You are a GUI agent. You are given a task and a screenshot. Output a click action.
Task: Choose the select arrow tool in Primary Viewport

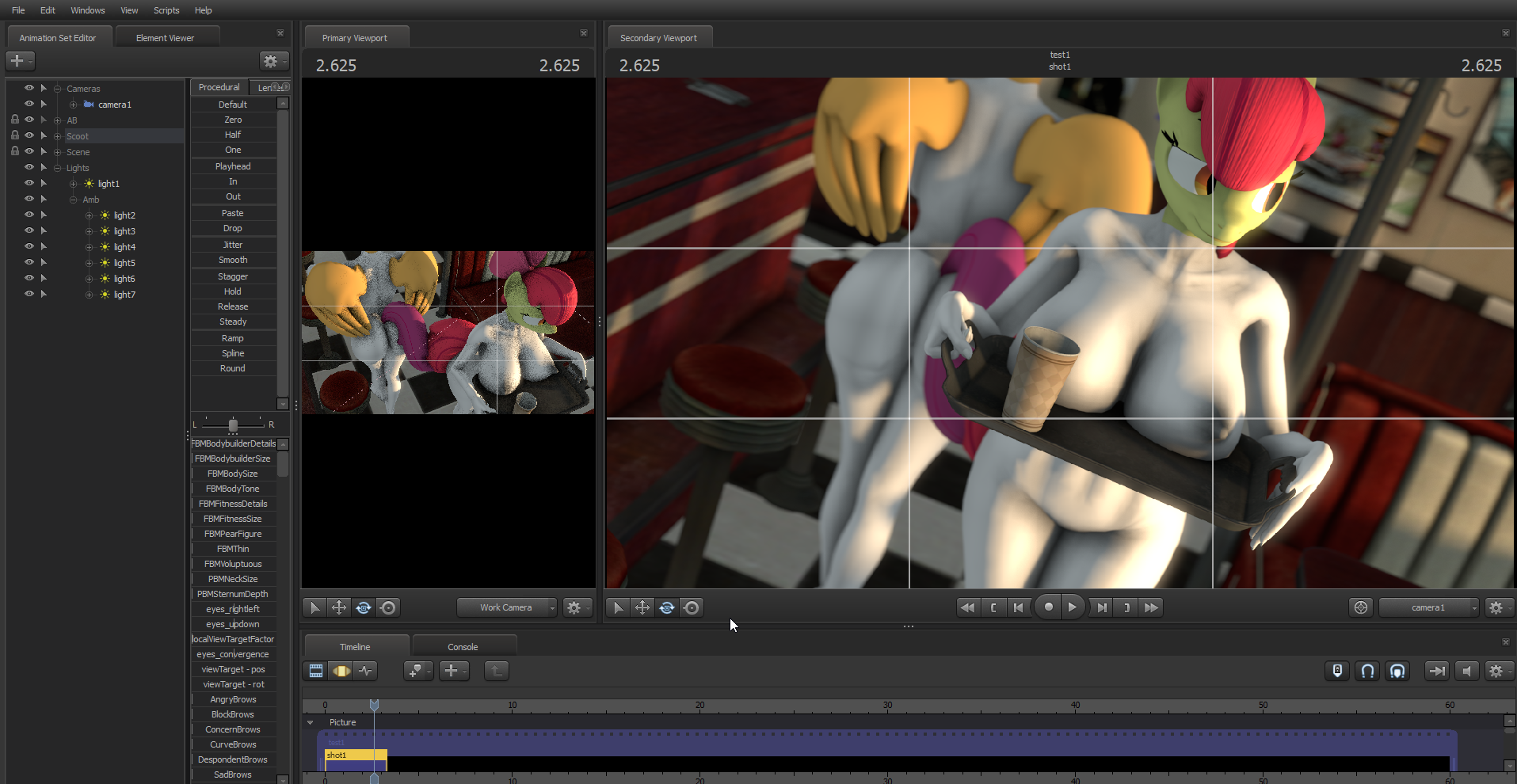click(314, 607)
